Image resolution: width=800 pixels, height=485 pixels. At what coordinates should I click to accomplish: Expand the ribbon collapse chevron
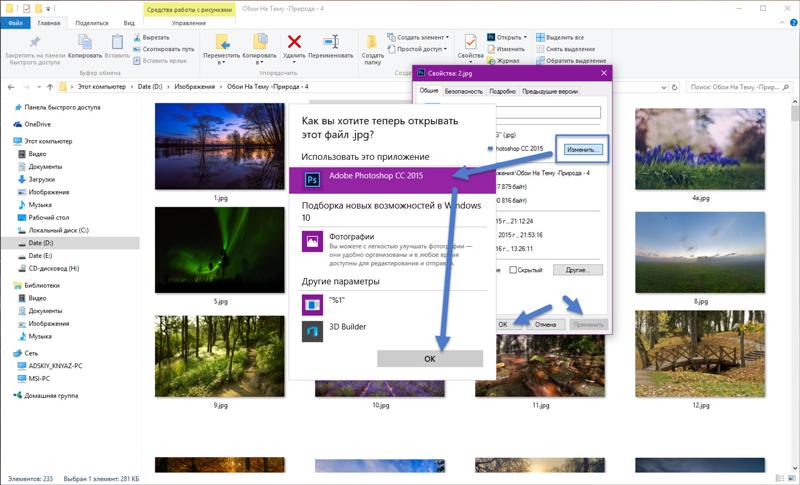click(782, 23)
